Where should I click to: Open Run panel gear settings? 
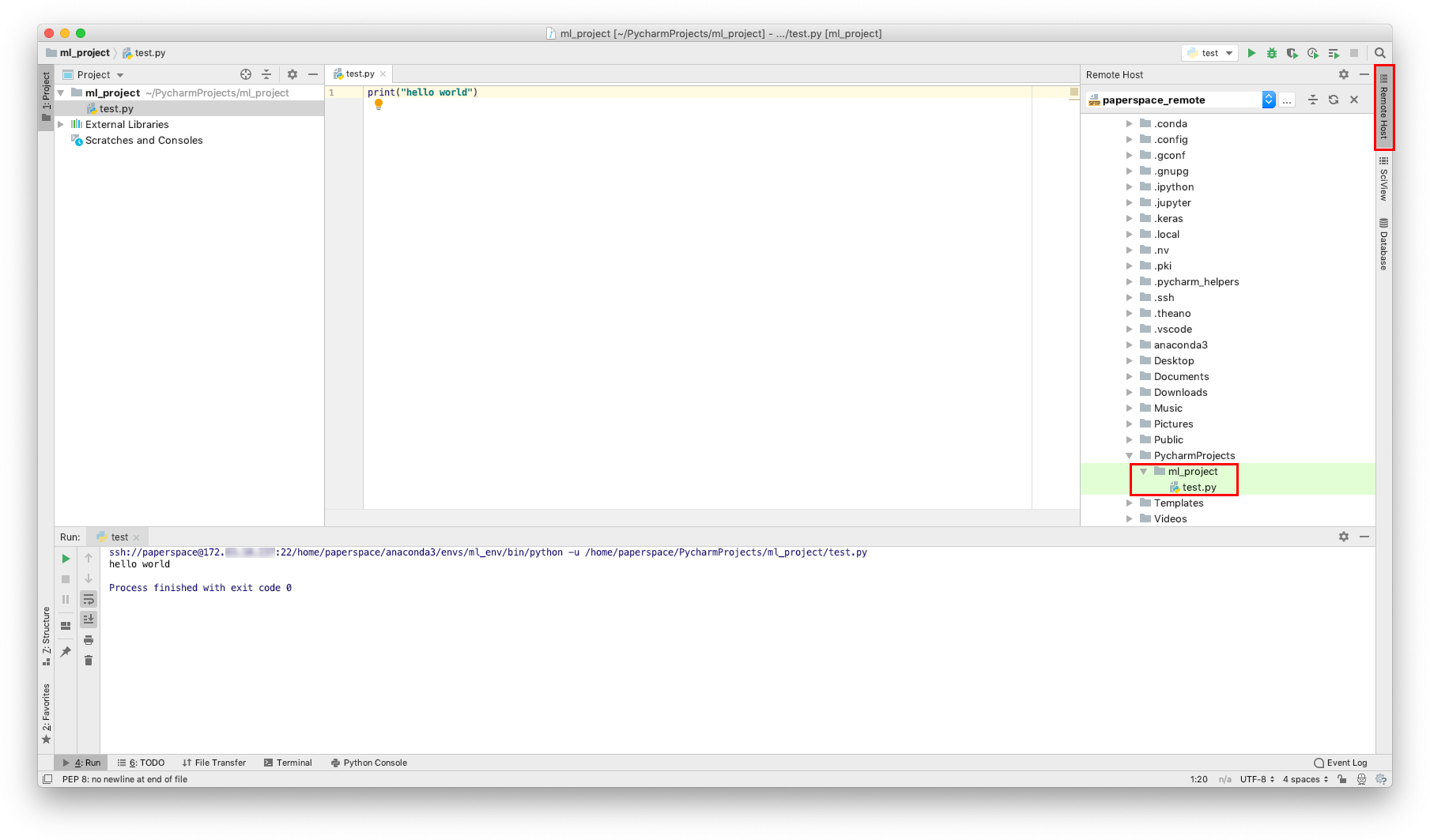[1344, 537]
